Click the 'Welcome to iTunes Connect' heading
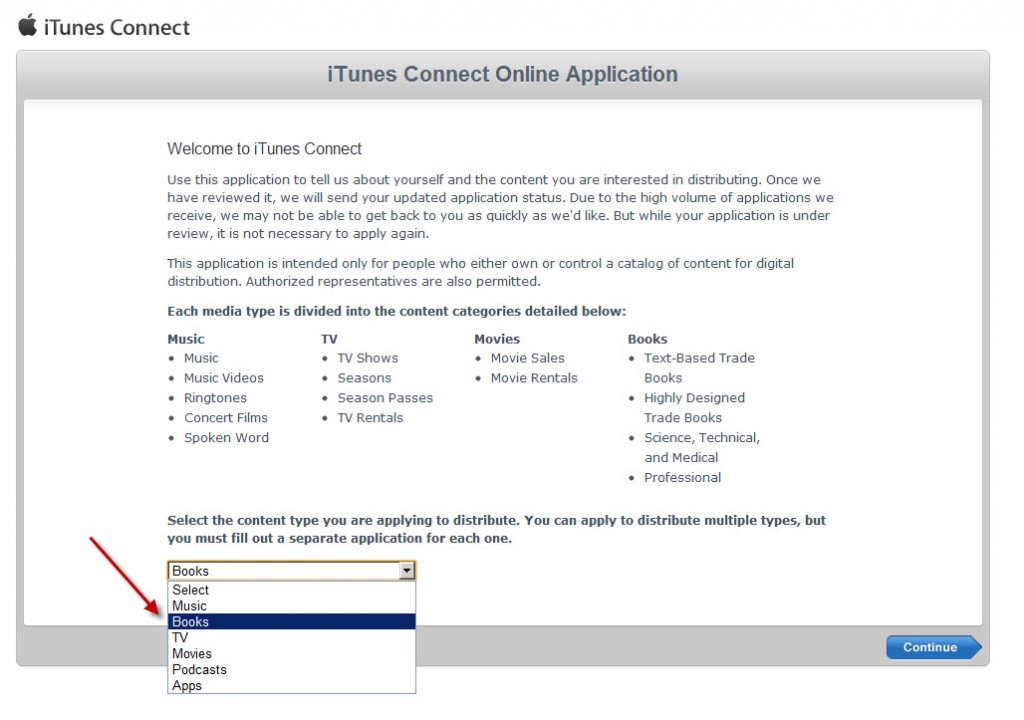1024x720 pixels. [x=264, y=149]
